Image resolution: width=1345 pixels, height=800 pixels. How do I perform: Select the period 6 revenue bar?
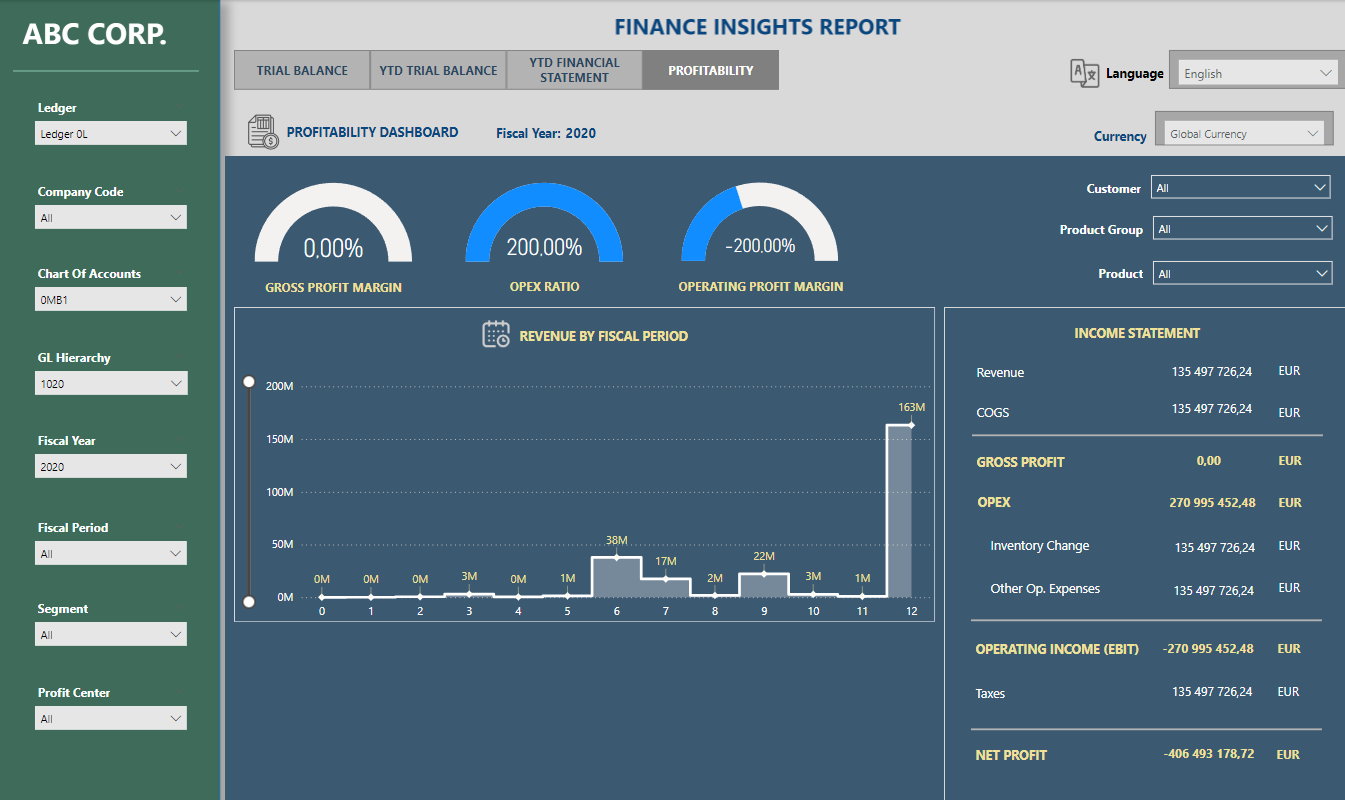616,577
